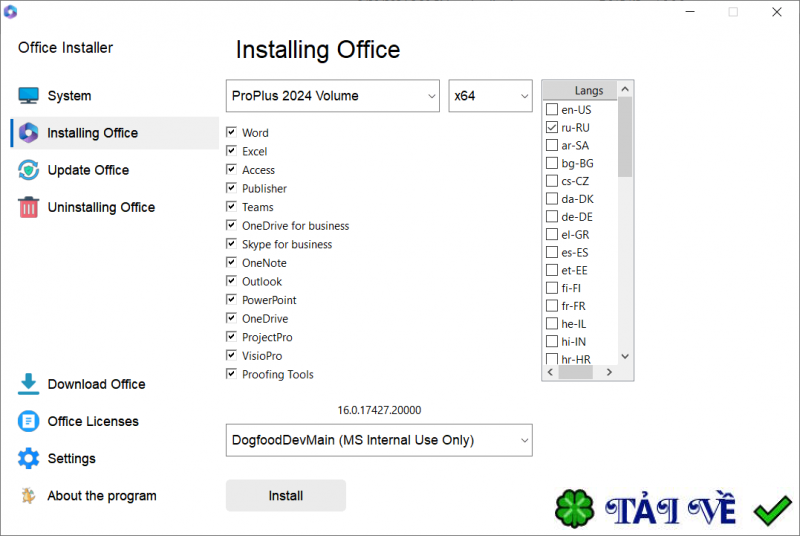
Task: Check the he-IL language
Action: click(x=552, y=323)
